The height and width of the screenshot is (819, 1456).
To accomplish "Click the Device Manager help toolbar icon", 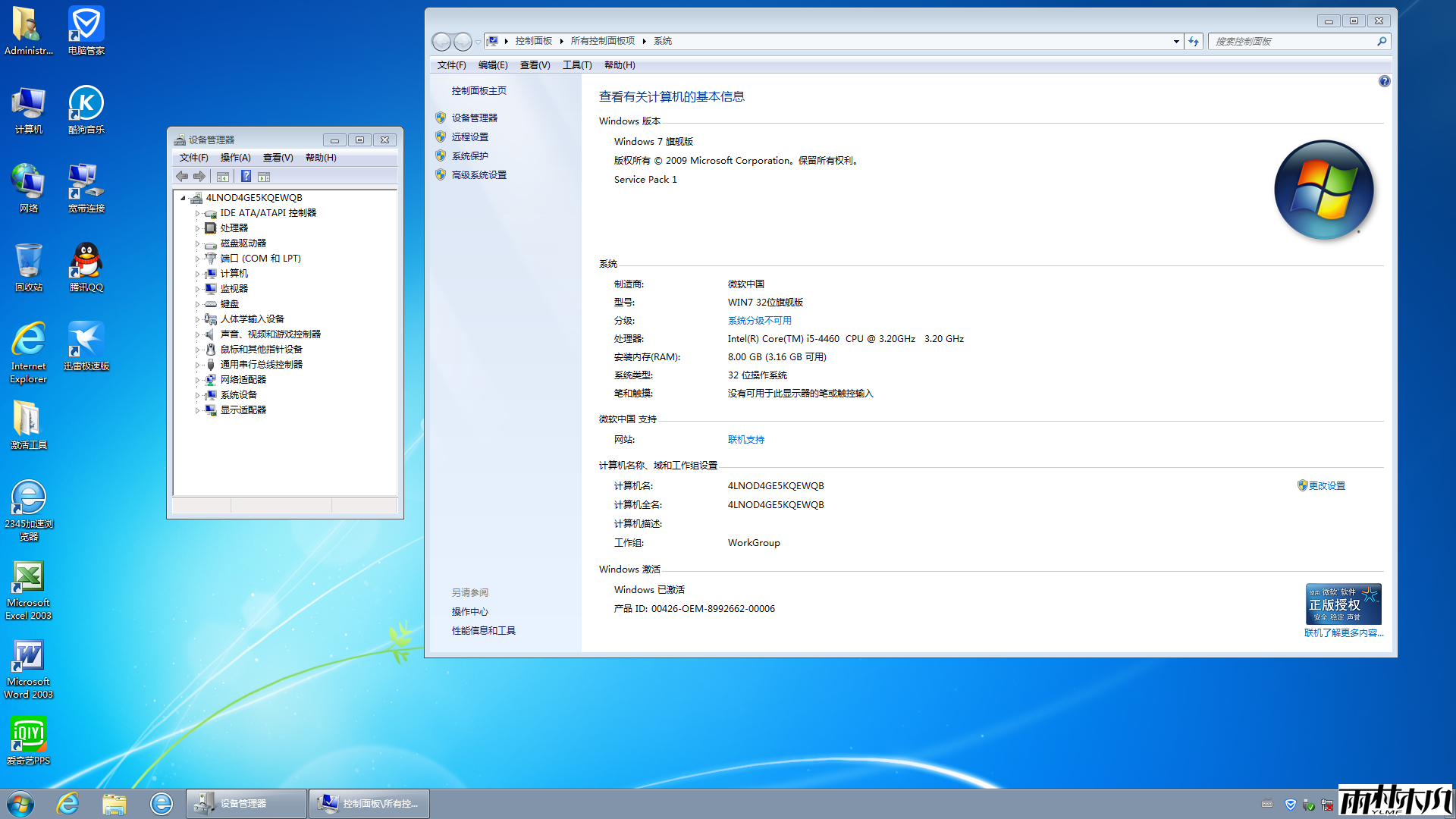I will tap(246, 177).
